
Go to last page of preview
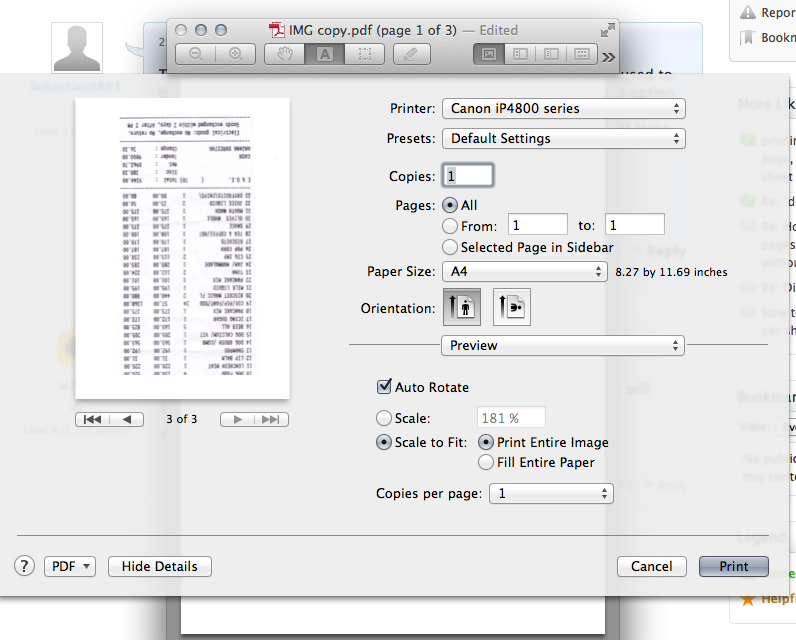point(271,419)
